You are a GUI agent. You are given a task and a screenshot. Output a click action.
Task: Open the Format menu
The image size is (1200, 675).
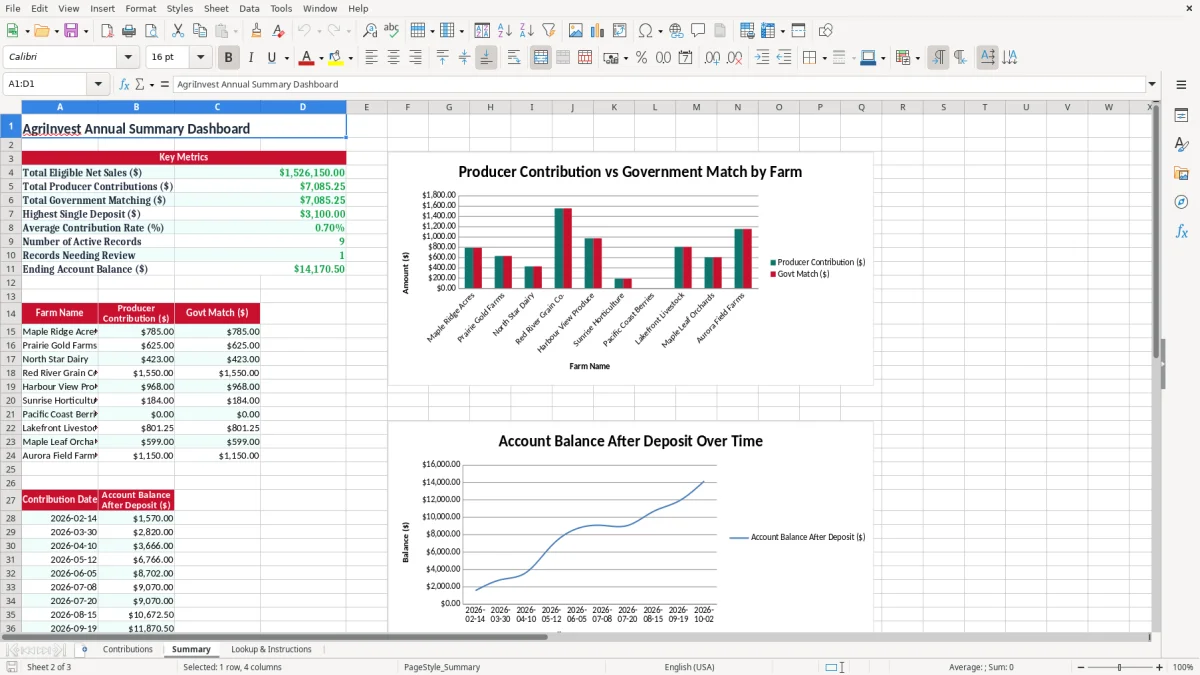point(140,8)
